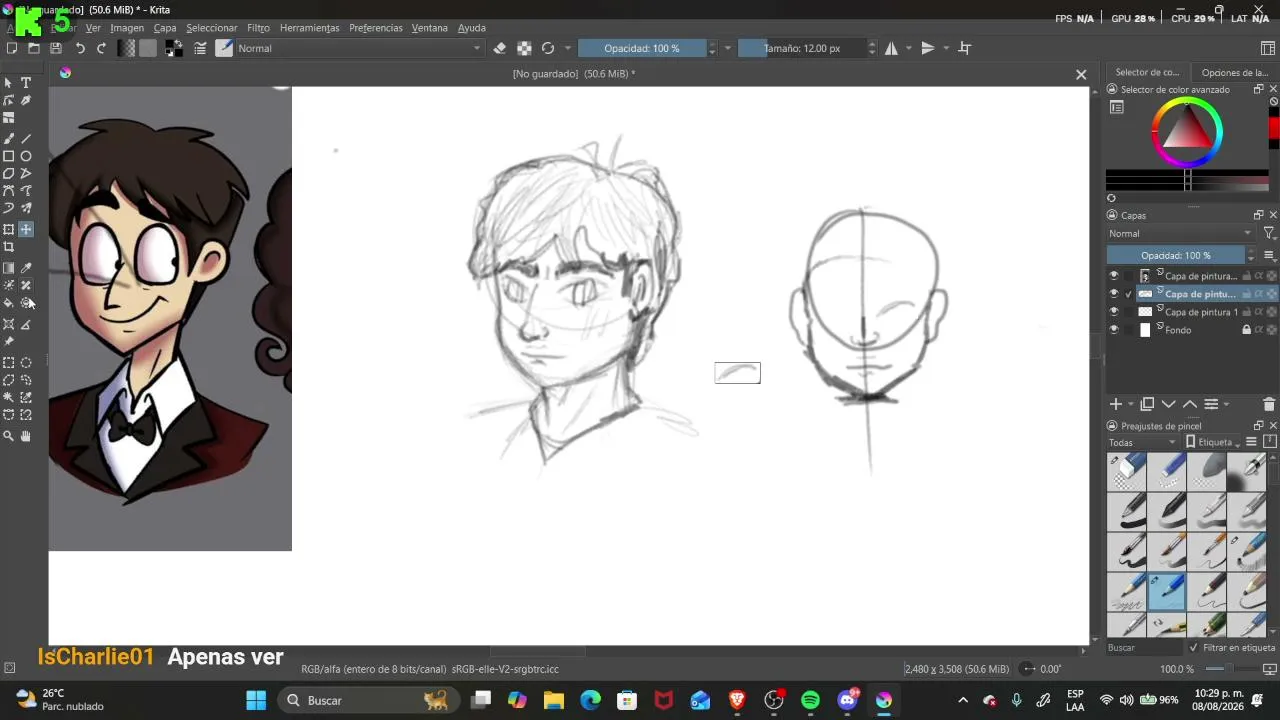Toggle the Fondo layer lock
This screenshot has height=720, width=1280.
pyautogui.click(x=1246, y=330)
